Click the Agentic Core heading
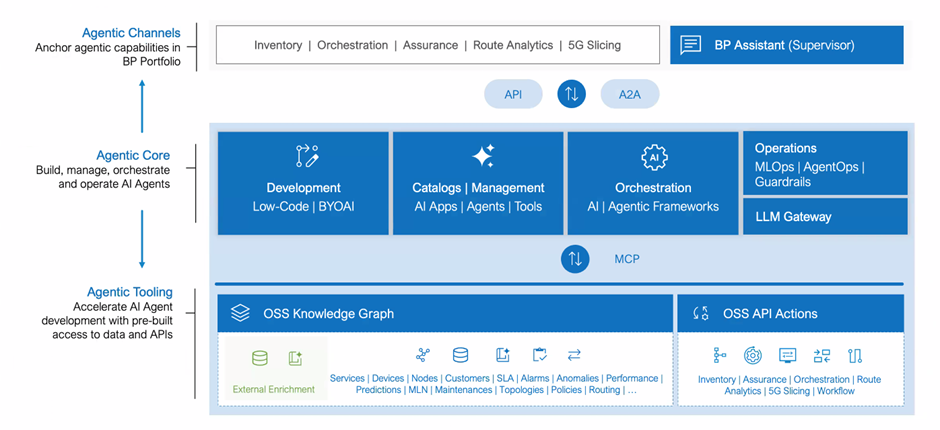The image size is (940, 430). pos(133,155)
